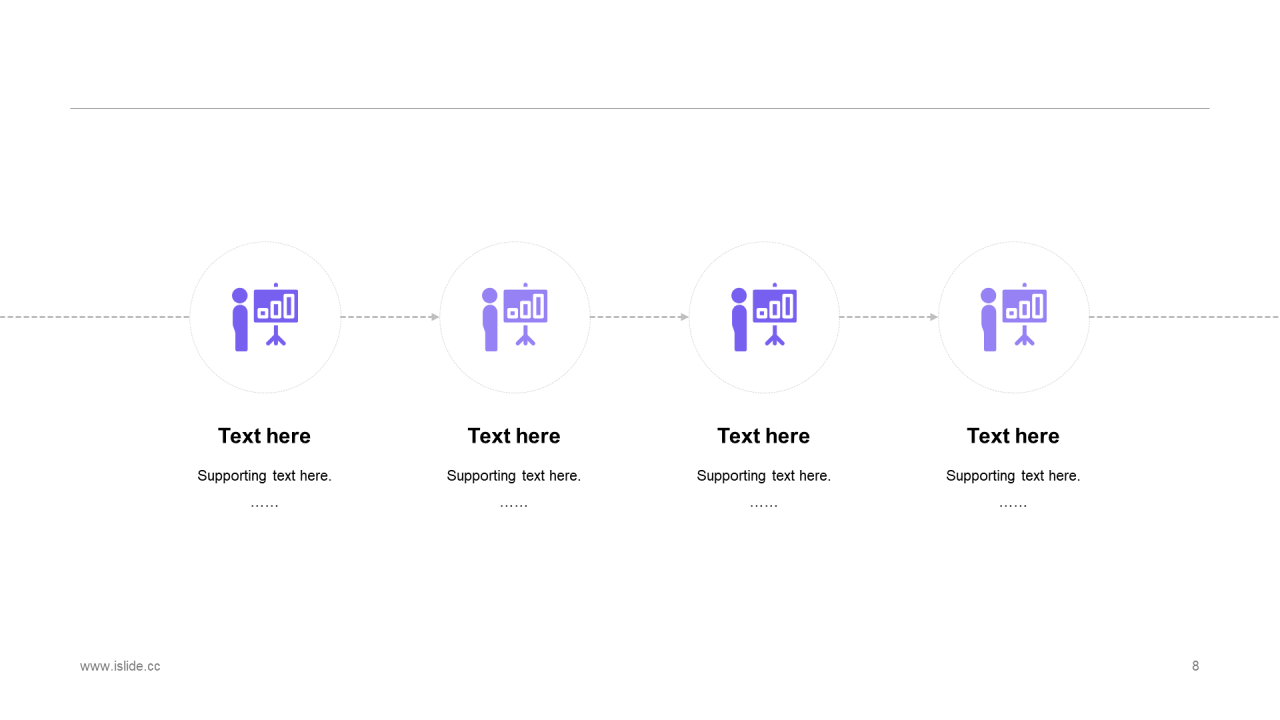Select the horizontal title divider line
This screenshot has height=720, width=1280.
pyautogui.click(x=640, y=108)
